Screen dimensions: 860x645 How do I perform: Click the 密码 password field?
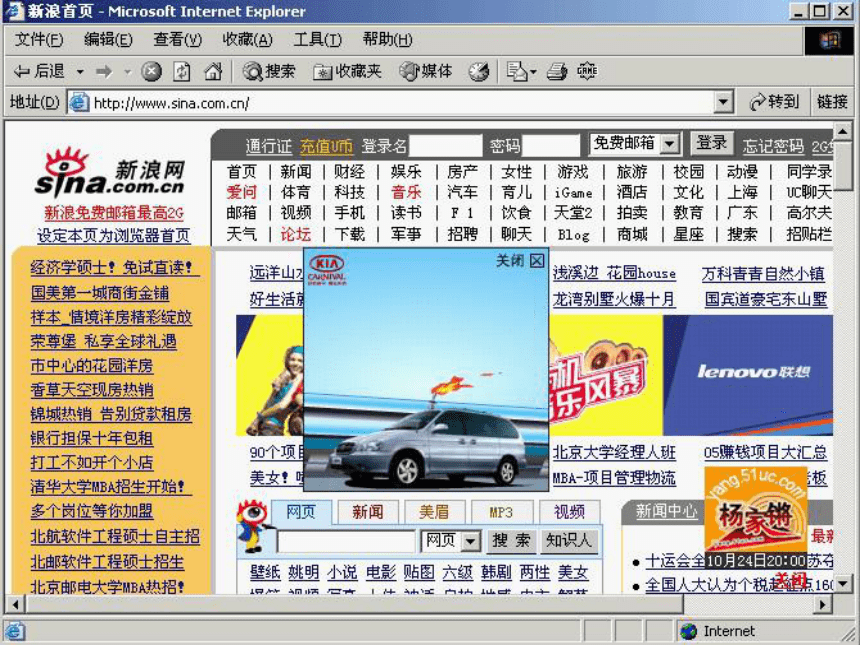coord(551,146)
